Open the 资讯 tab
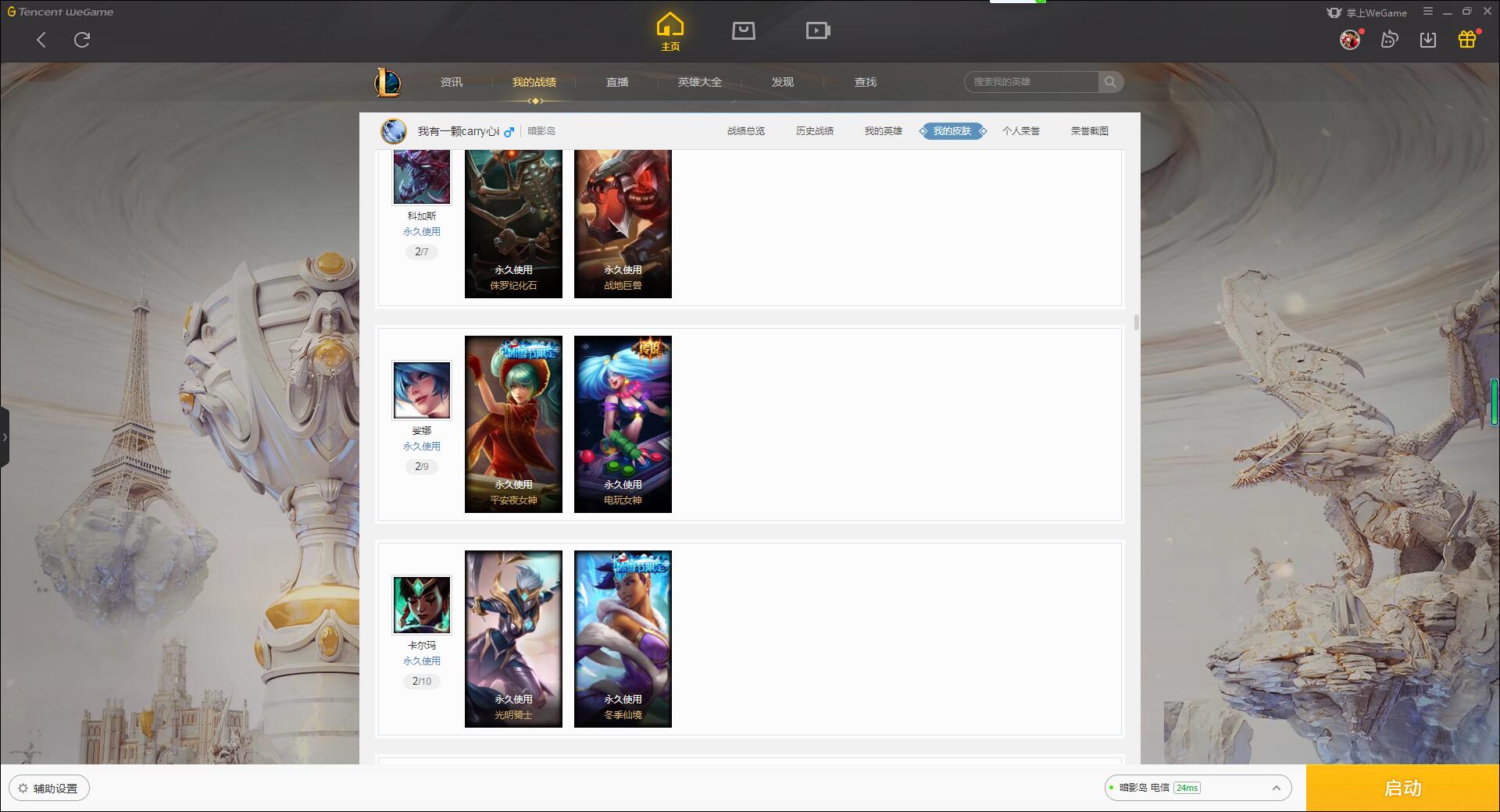The height and width of the screenshot is (812, 1500). [x=452, y=82]
